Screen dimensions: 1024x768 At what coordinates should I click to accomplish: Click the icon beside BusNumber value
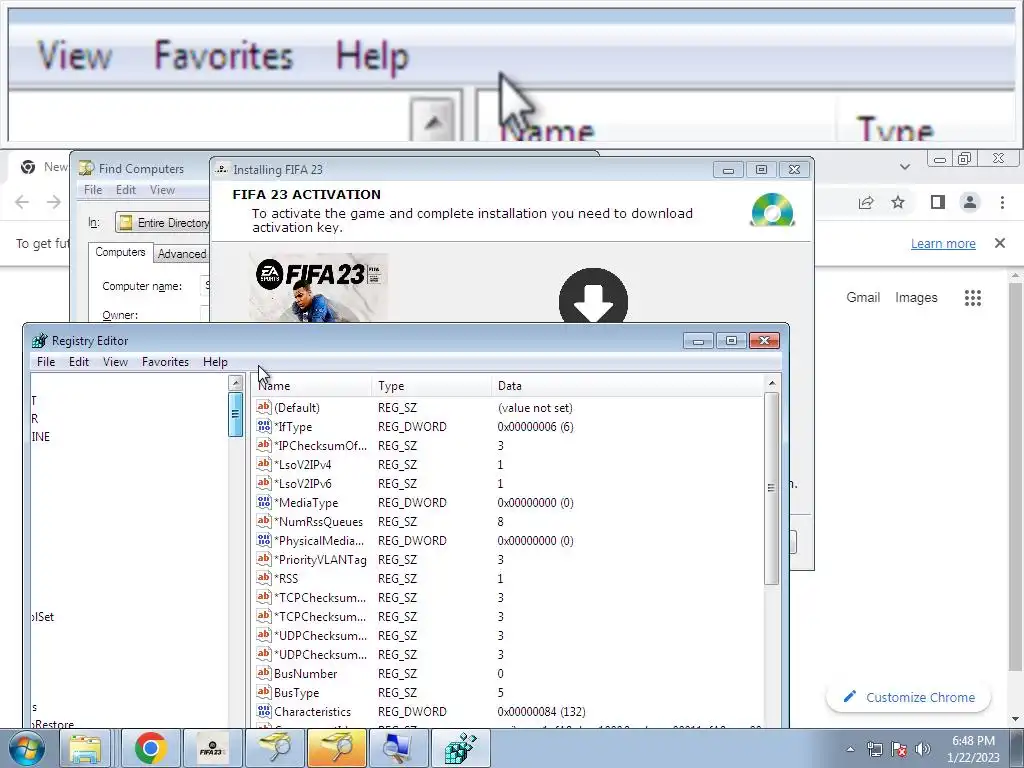tap(263, 673)
